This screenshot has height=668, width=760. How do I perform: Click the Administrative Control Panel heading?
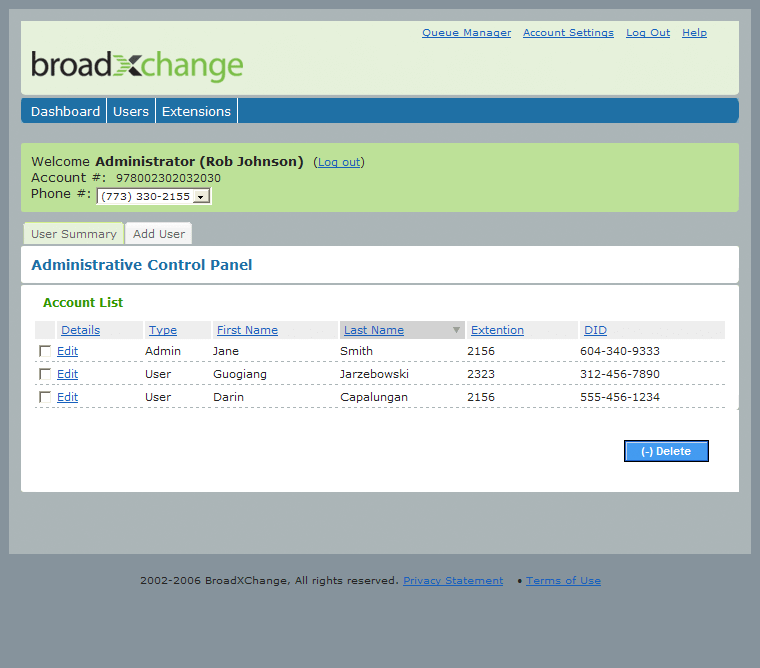(x=142, y=265)
